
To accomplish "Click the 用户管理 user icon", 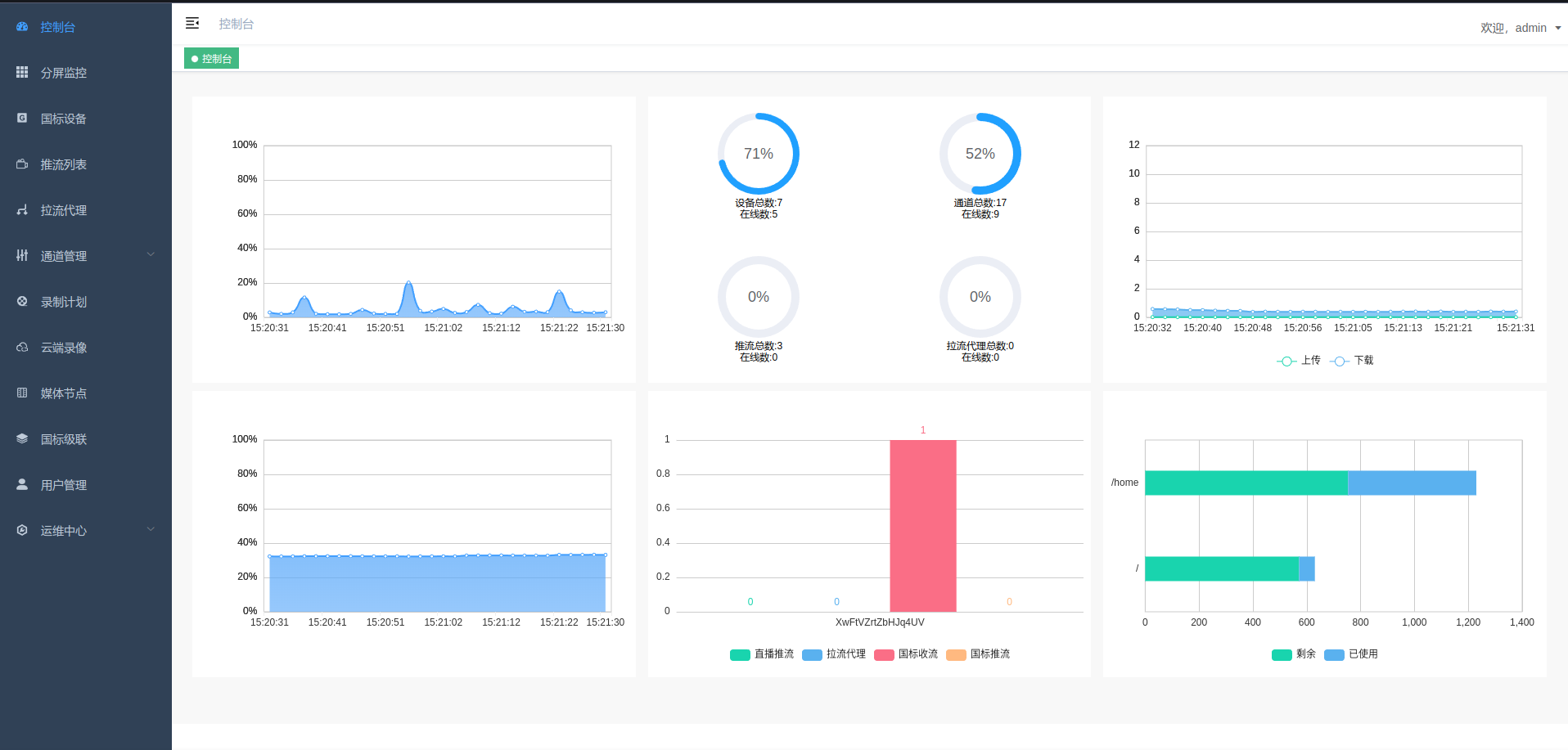I will coord(22,485).
